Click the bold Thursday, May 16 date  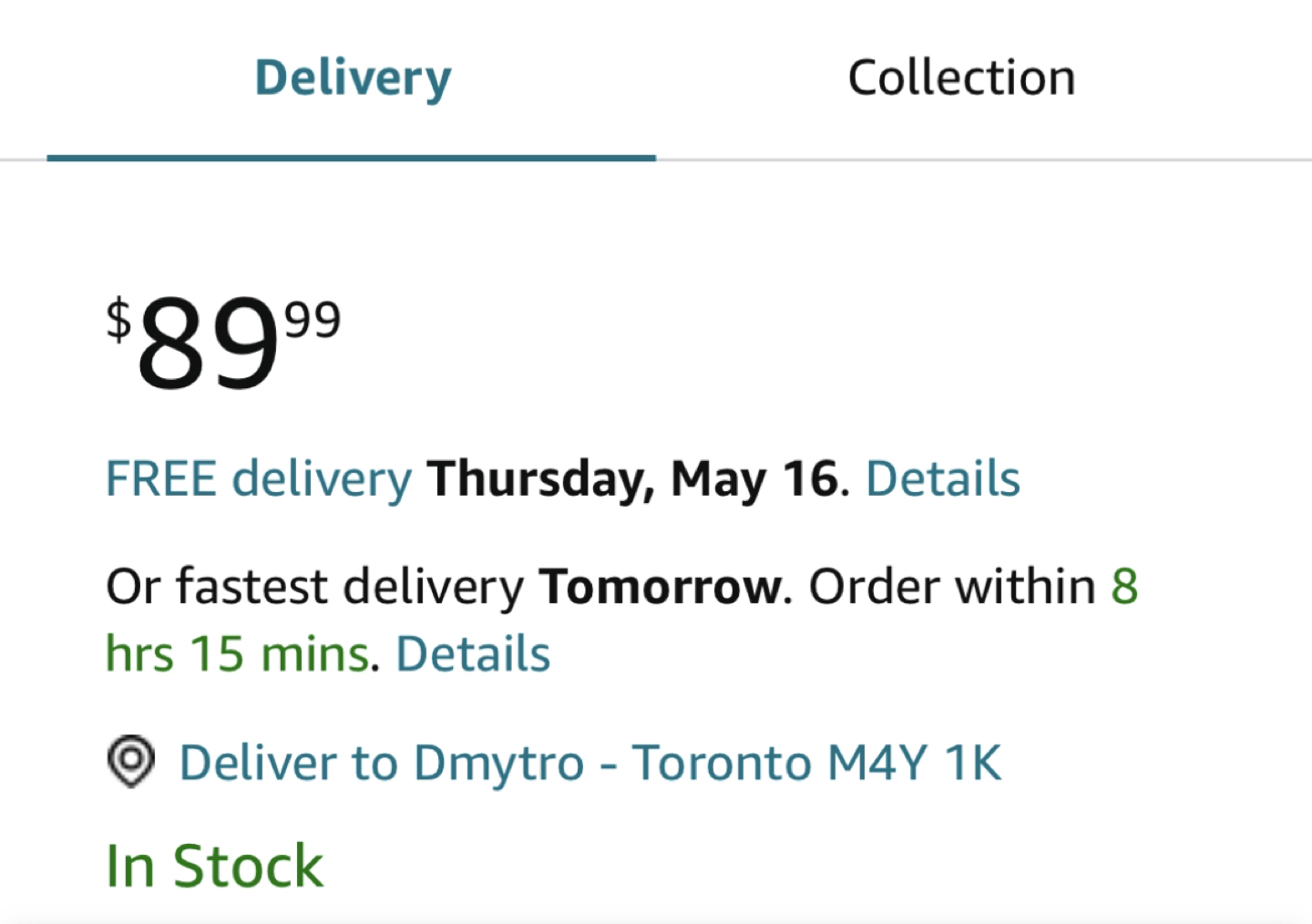tap(633, 480)
